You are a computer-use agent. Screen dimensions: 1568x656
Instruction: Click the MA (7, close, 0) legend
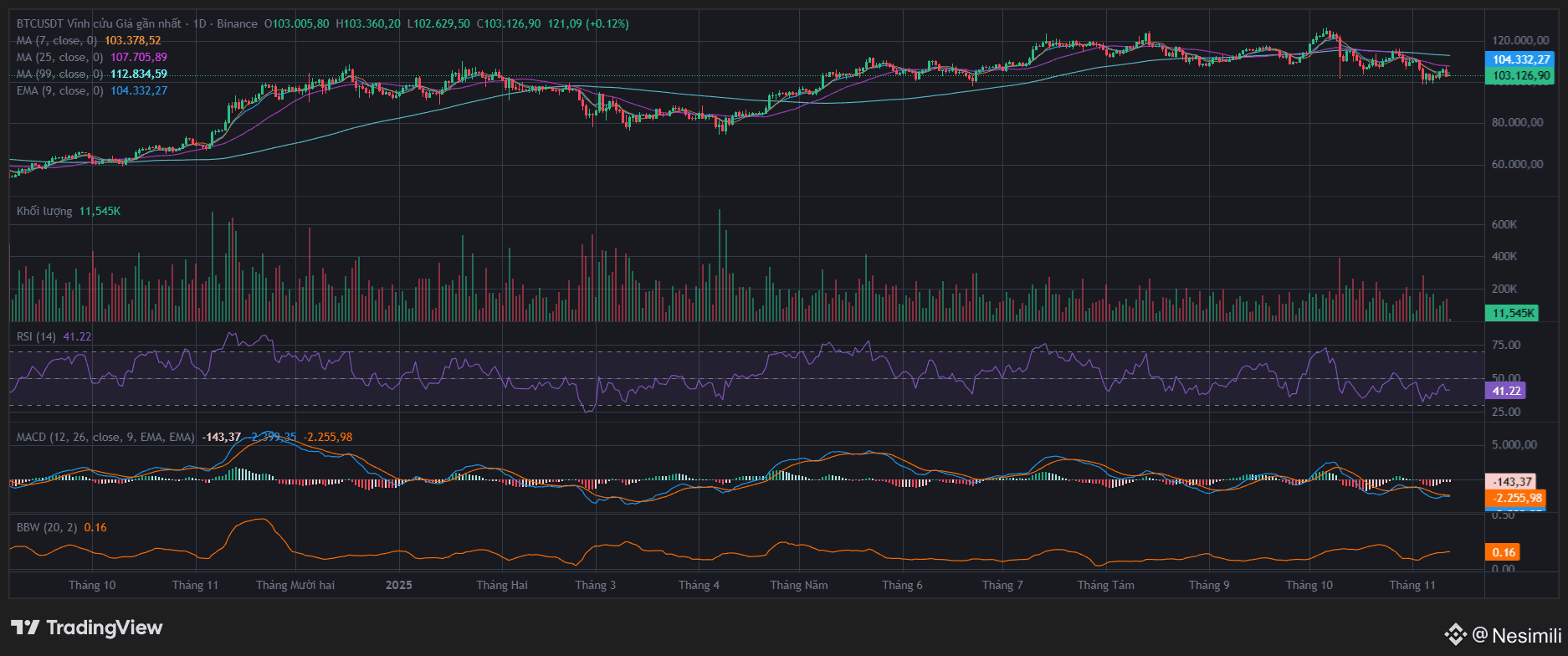pos(57,40)
